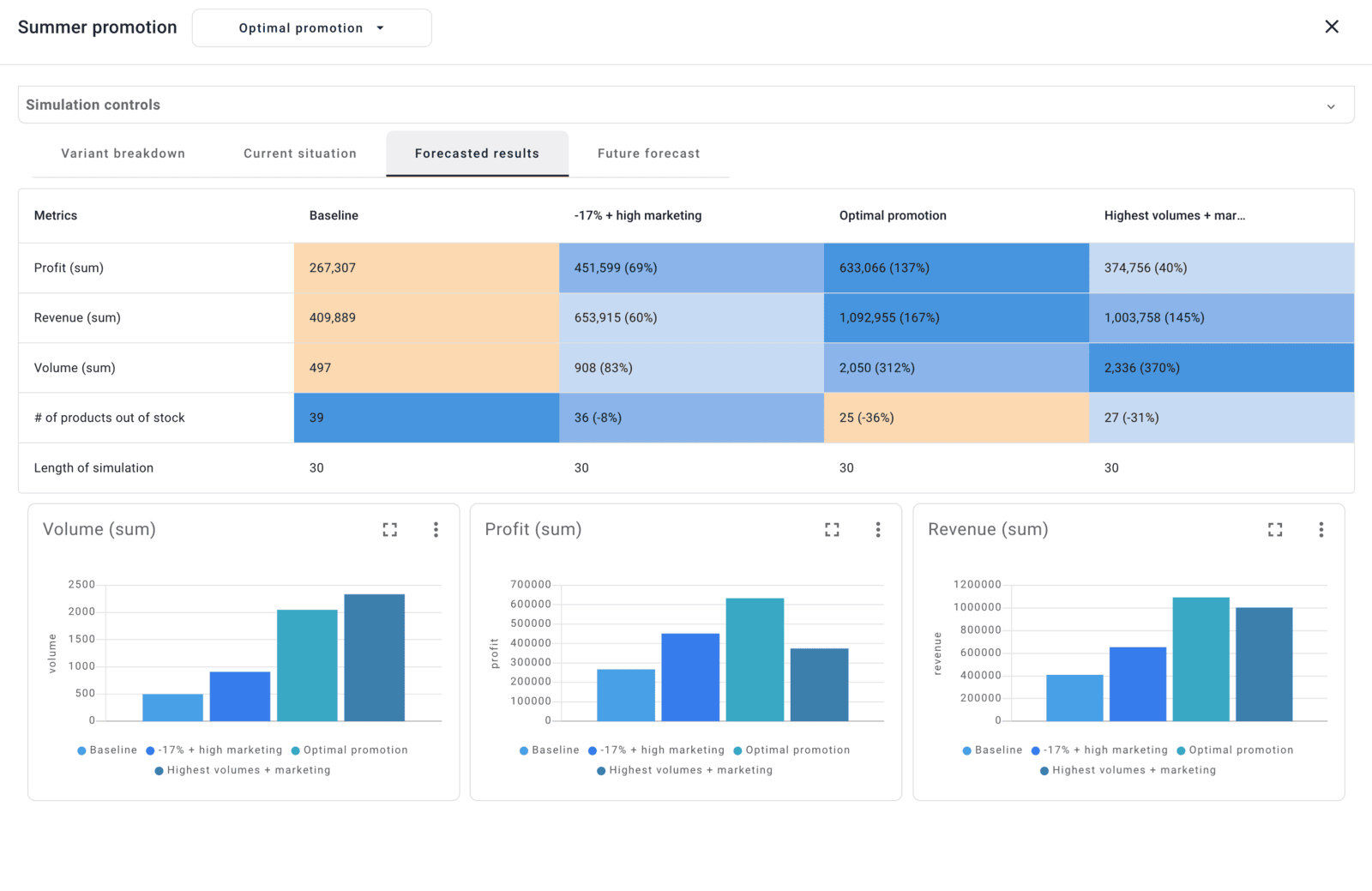The image size is (1372, 891).
Task: Hide Highest volumes + marketing in Revenue legend
Action: [x=1128, y=770]
